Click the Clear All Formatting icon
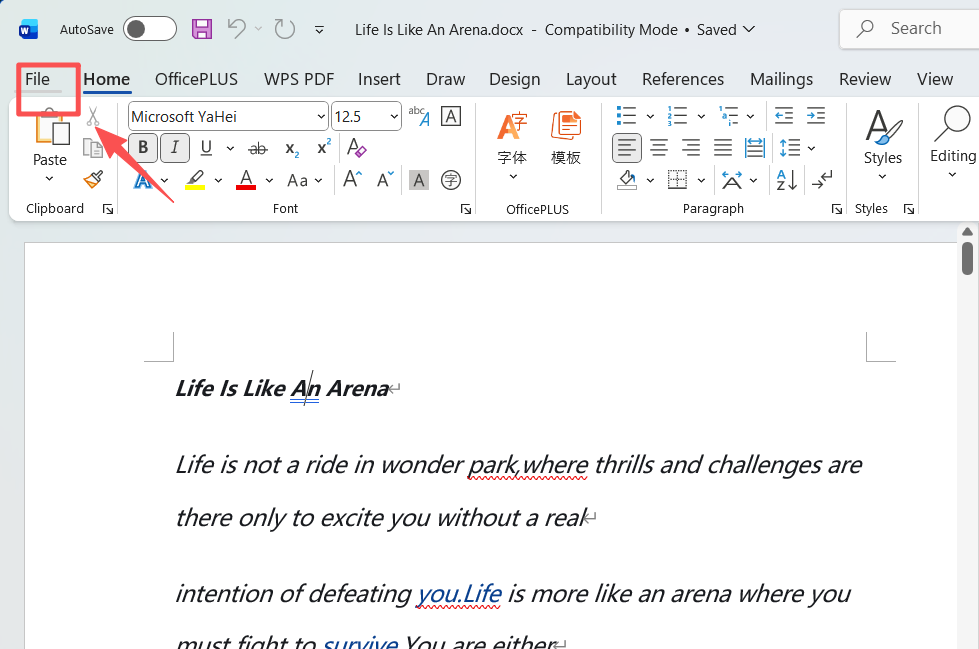 click(356, 149)
